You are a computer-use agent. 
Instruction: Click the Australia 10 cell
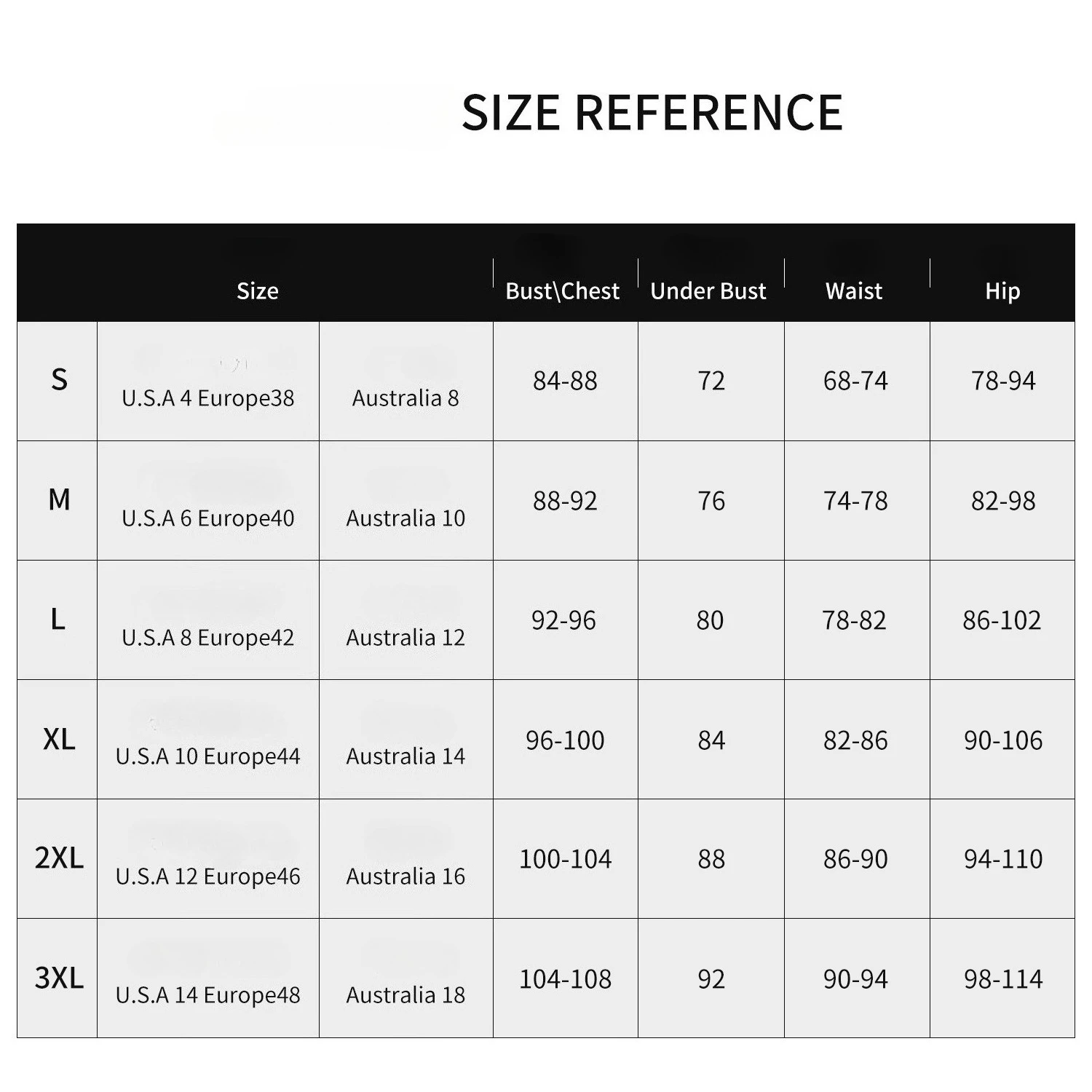coord(405,518)
